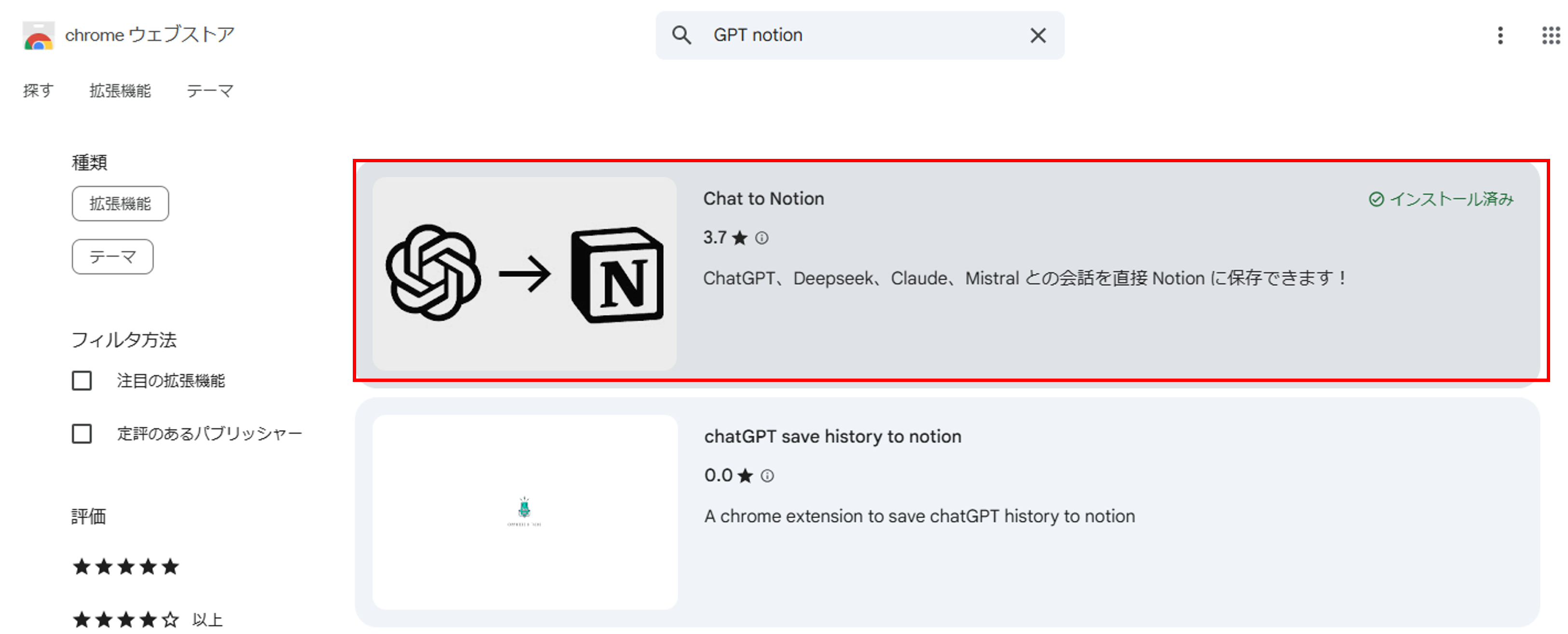Open rating info for Chat to Notion
The width and height of the screenshot is (1568, 634).
coord(762,238)
